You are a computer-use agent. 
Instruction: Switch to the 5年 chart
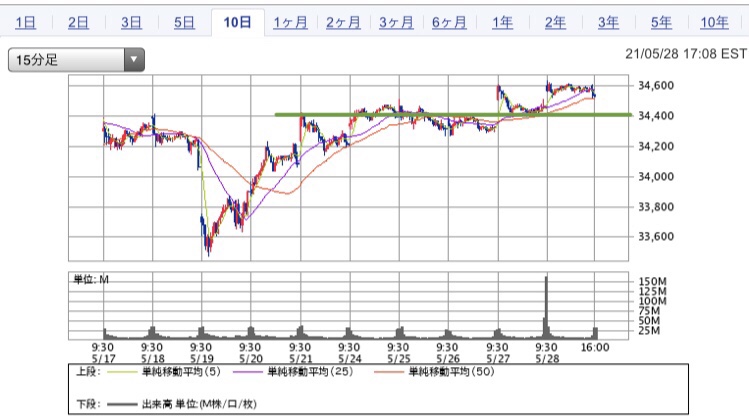click(x=662, y=22)
